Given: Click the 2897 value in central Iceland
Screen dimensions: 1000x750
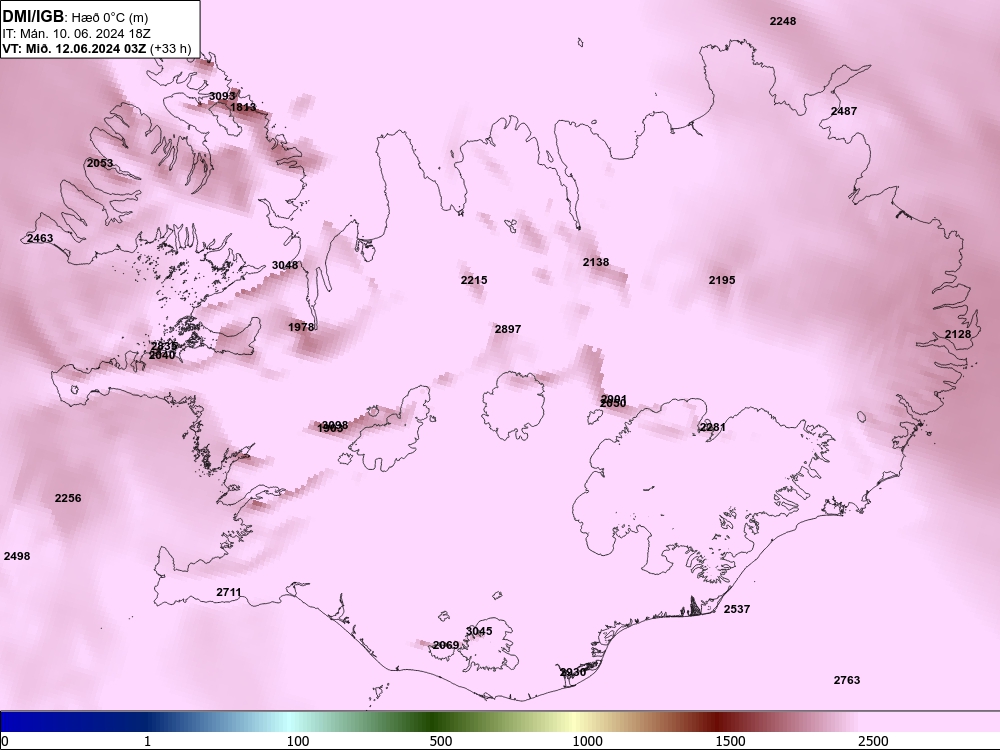Looking at the screenshot, I should pos(508,329).
